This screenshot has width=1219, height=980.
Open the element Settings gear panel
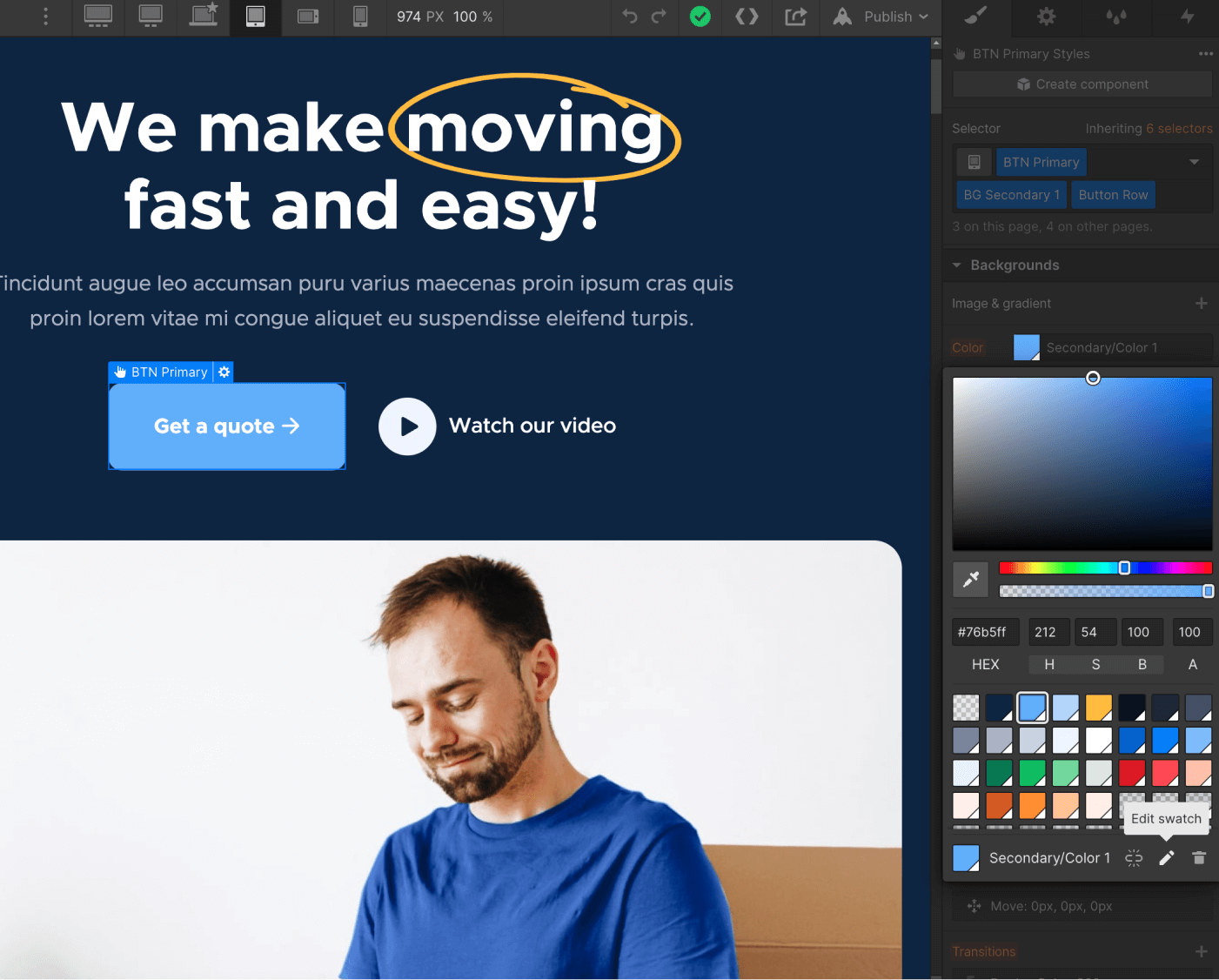[x=1045, y=17]
